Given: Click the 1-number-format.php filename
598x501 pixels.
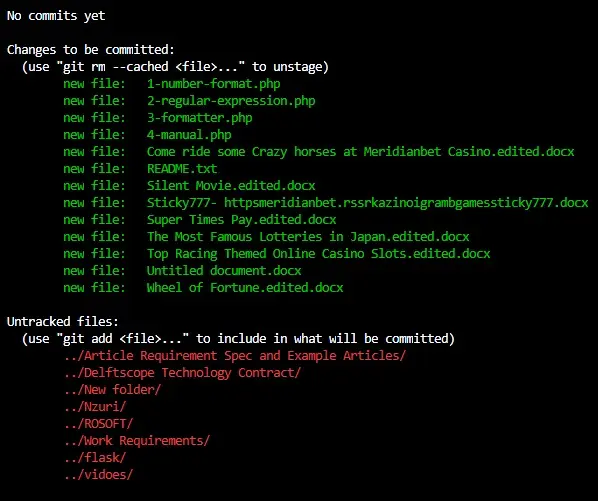Looking at the screenshot, I should point(214,84).
